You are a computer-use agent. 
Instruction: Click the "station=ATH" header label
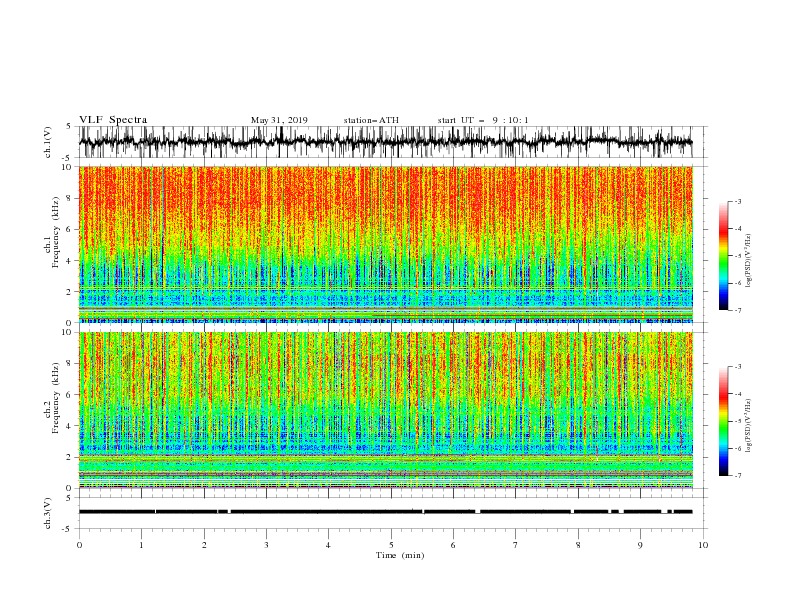(371, 120)
